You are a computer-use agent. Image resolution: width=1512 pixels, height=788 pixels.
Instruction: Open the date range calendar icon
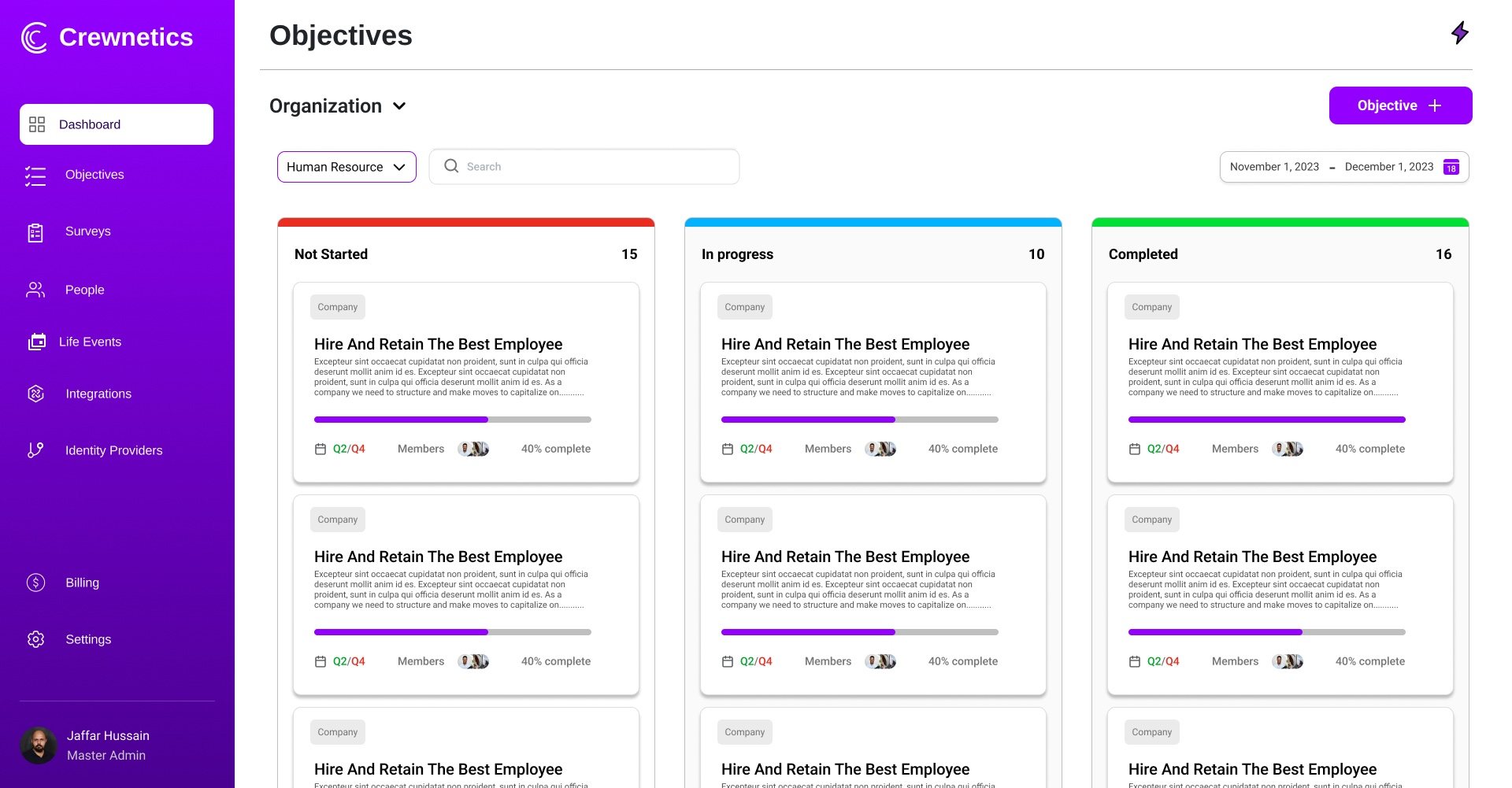pos(1451,167)
